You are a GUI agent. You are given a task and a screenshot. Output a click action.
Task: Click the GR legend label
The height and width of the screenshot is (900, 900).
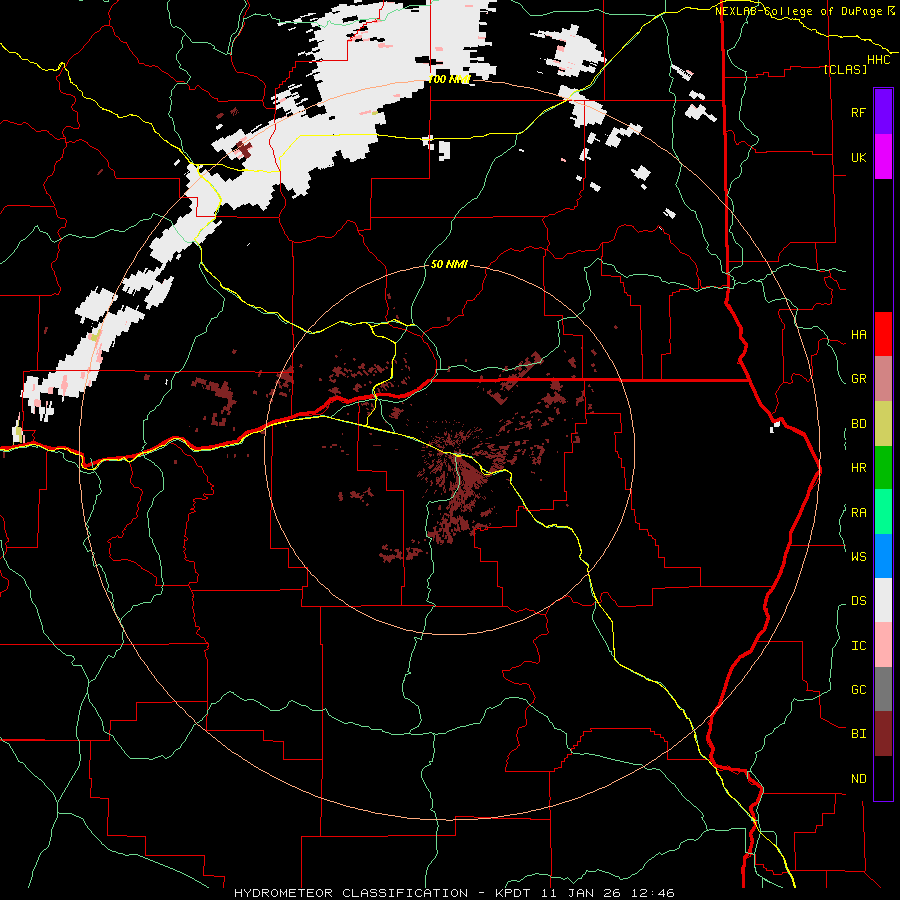point(858,379)
